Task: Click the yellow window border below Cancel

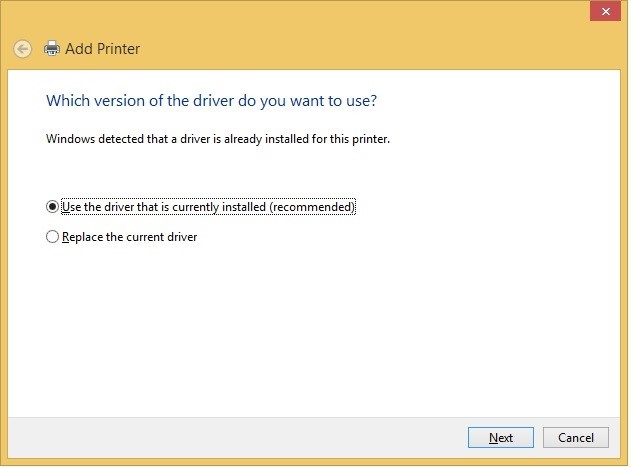Action: (x=576, y=462)
